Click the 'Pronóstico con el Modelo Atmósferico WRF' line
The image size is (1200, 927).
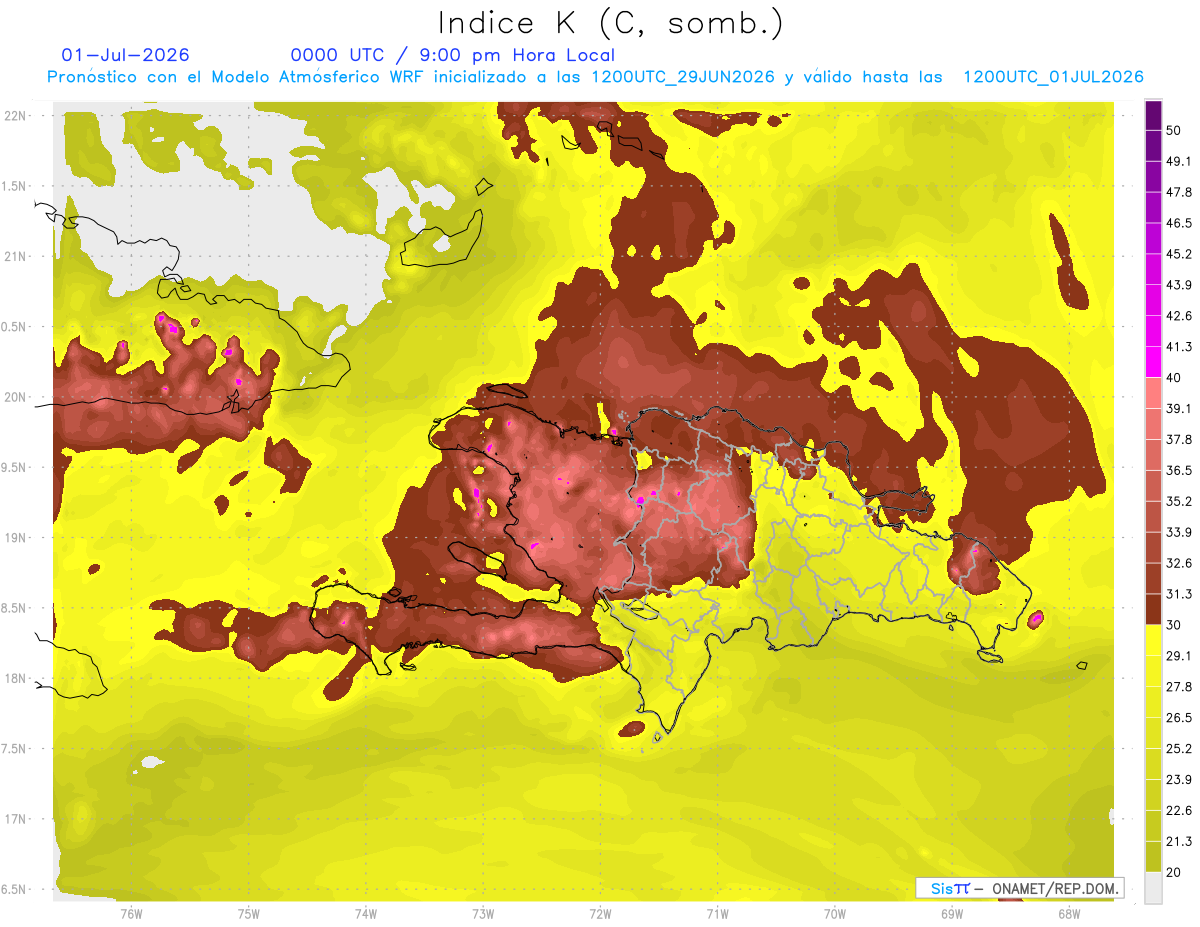pos(595,77)
